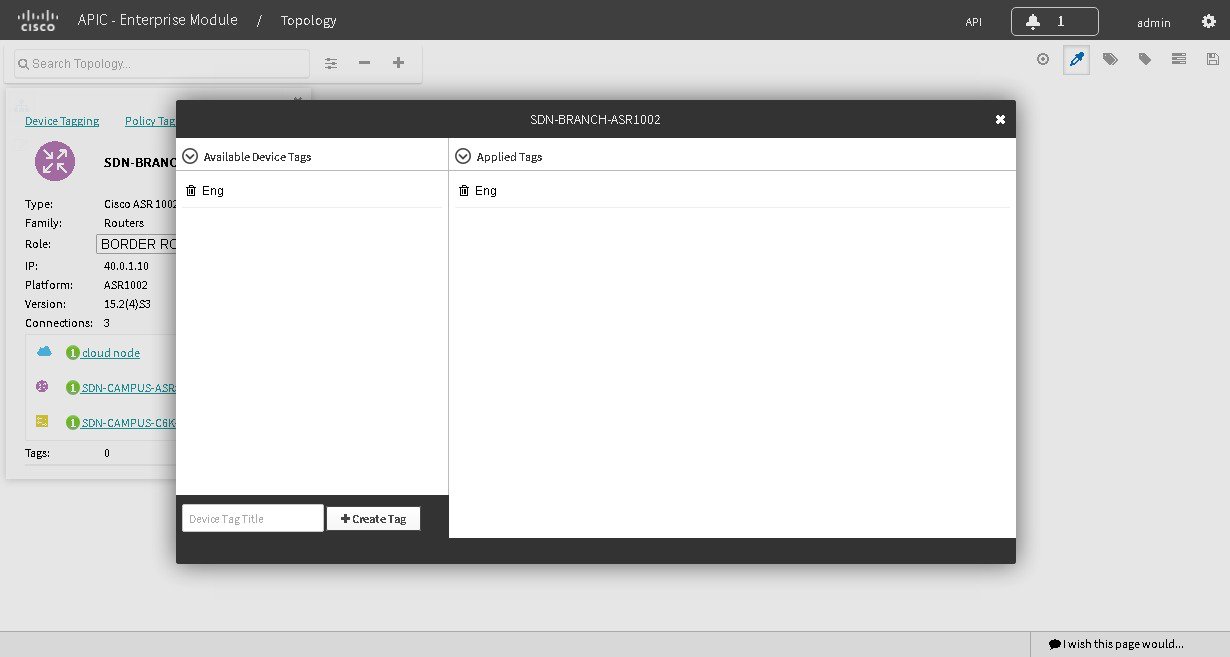Viewport: 1230px width, 657px height.
Task: Toggle the eyedropper tool icon
Action: (1076, 60)
